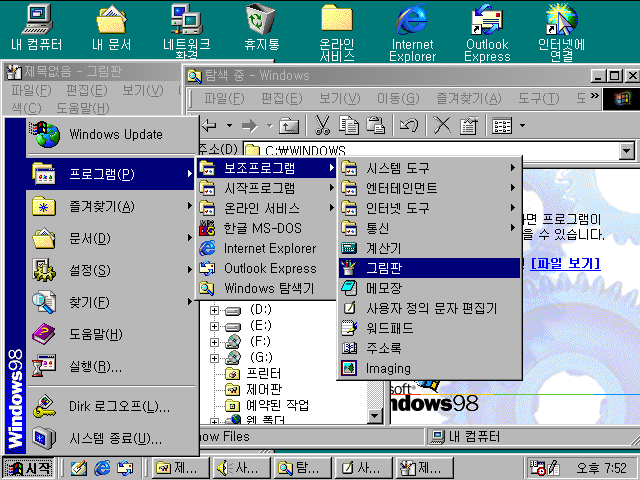Launch Outlook Express from quick launch bar
This screenshot has width=640, height=480.
[125, 468]
